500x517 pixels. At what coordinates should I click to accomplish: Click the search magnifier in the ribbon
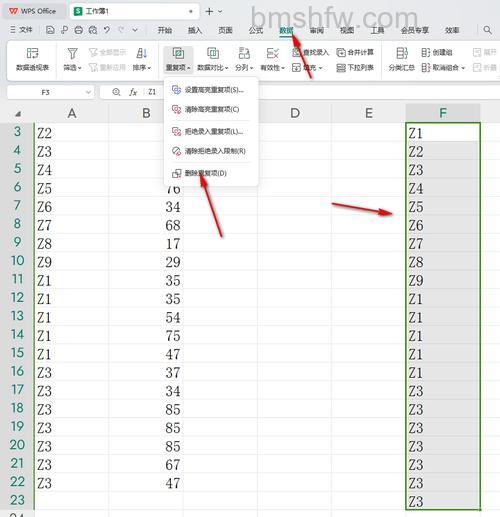coord(487,30)
